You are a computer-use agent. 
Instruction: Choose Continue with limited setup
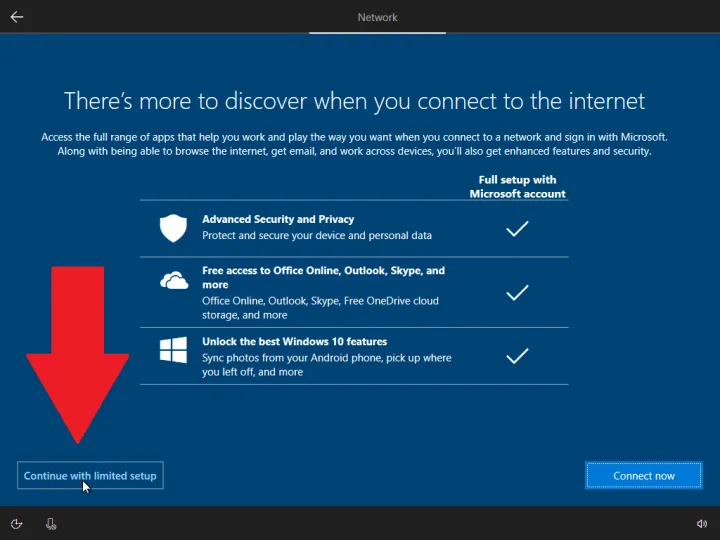(x=90, y=476)
